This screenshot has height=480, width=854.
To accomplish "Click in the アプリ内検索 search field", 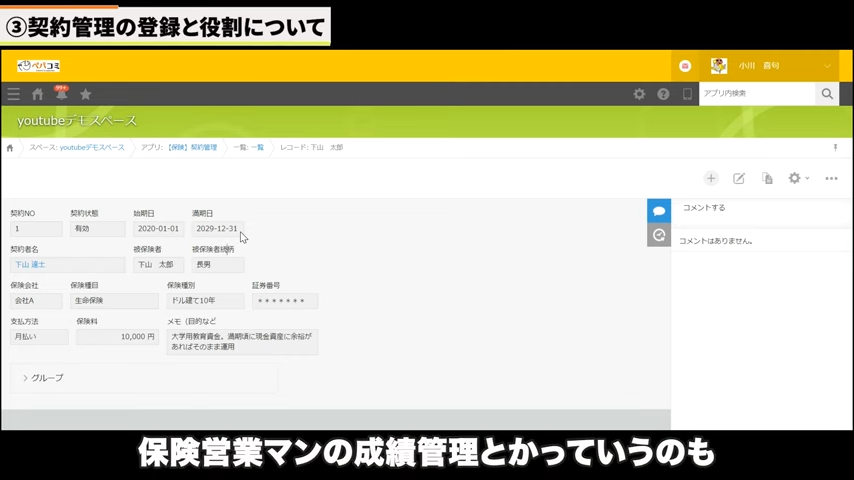I will [757, 94].
